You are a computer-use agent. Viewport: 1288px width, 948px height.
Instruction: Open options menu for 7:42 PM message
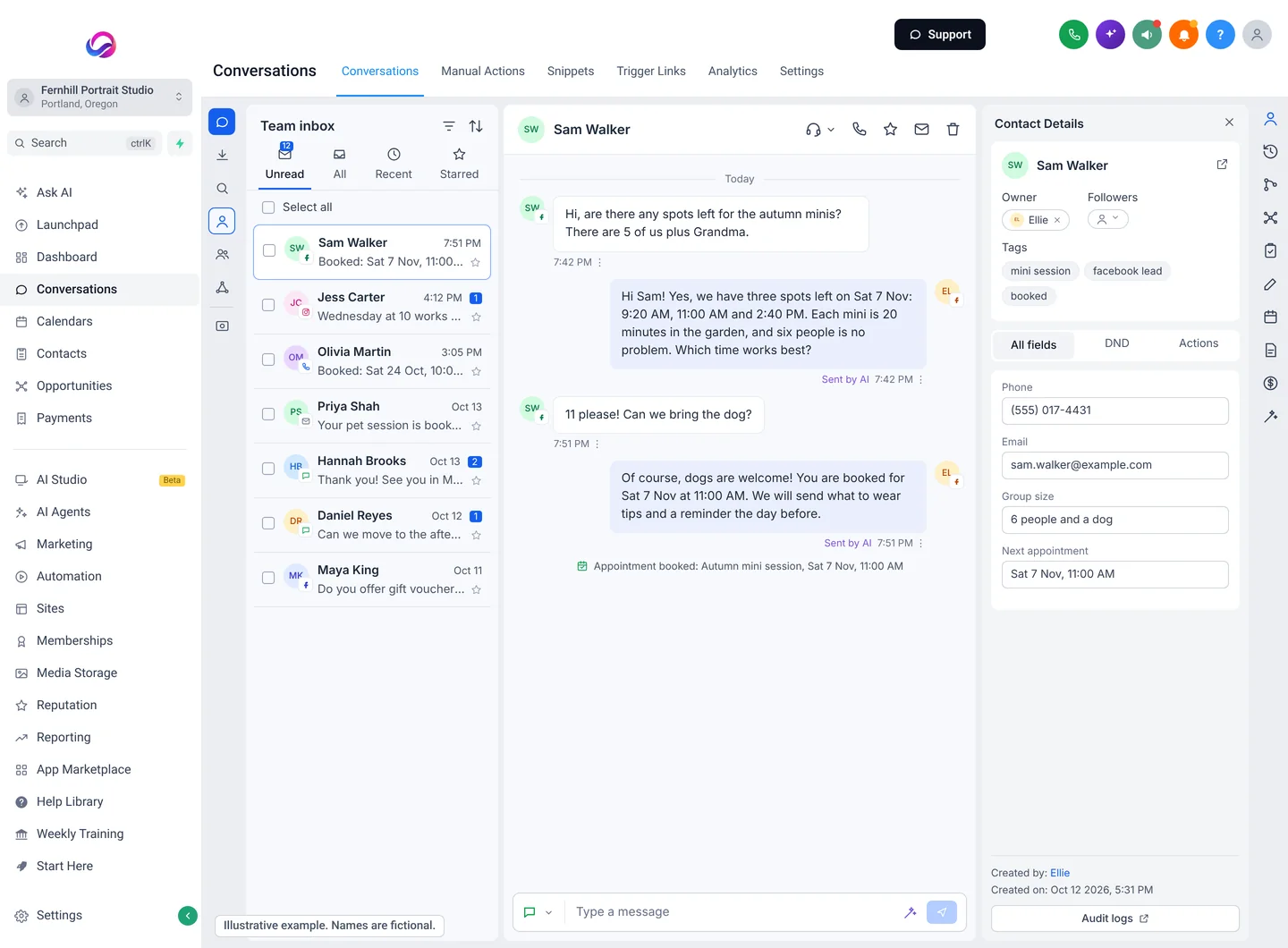(x=599, y=262)
